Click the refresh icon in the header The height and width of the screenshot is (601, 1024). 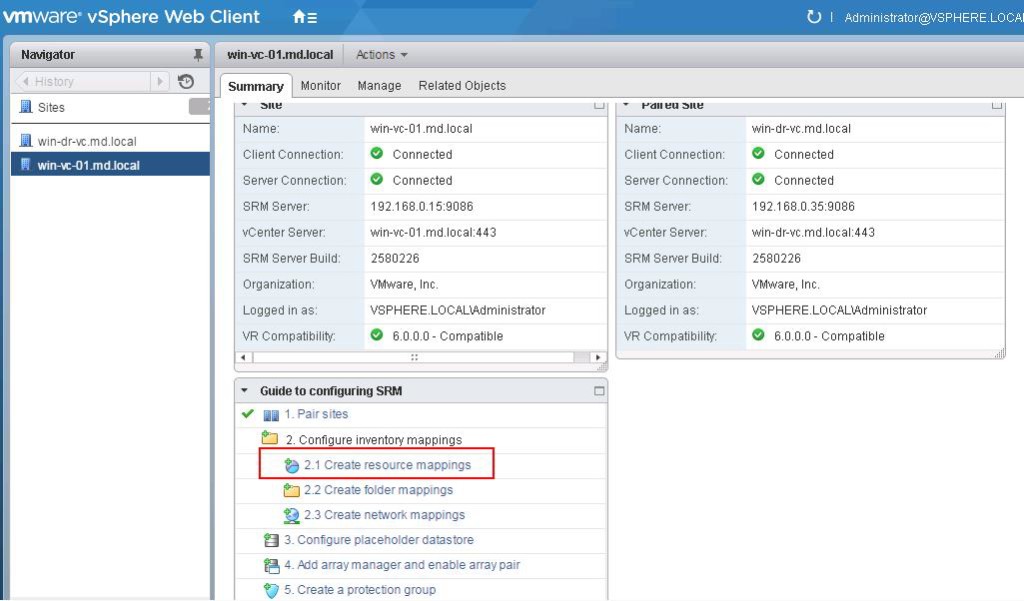coord(814,17)
